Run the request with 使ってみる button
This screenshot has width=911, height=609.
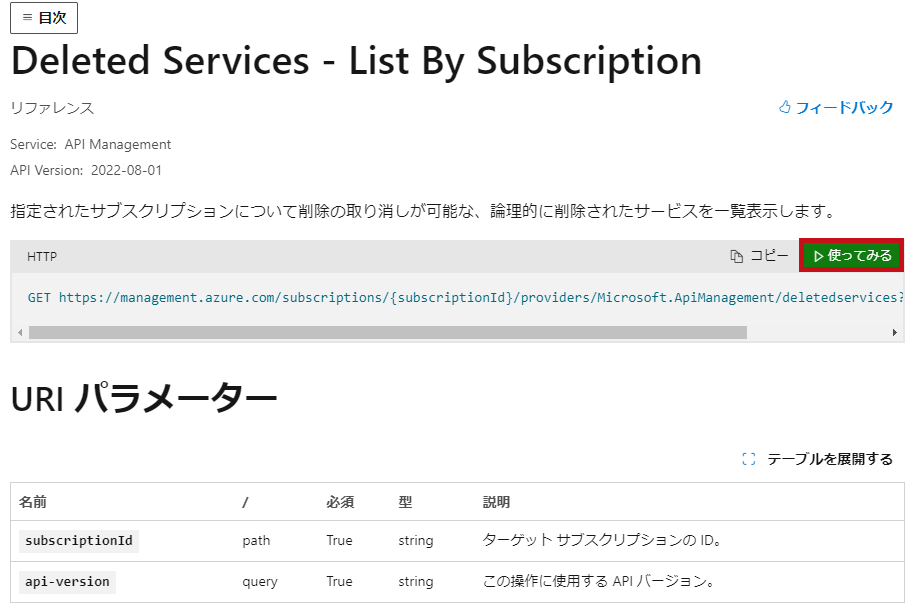[852, 256]
